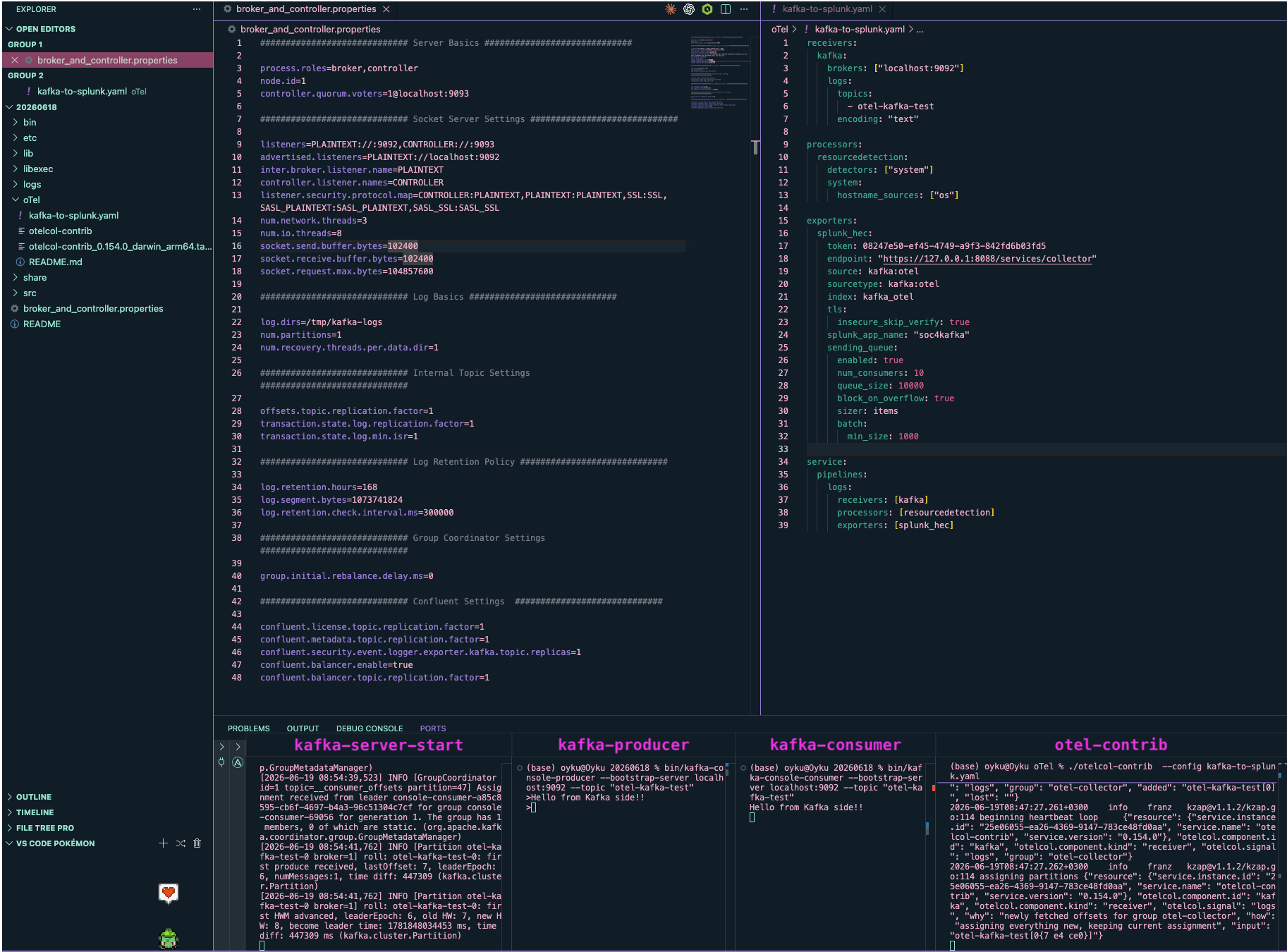The image size is (1287, 952).
Task: Click the plug icon in terminal panel
Action: (x=221, y=762)
